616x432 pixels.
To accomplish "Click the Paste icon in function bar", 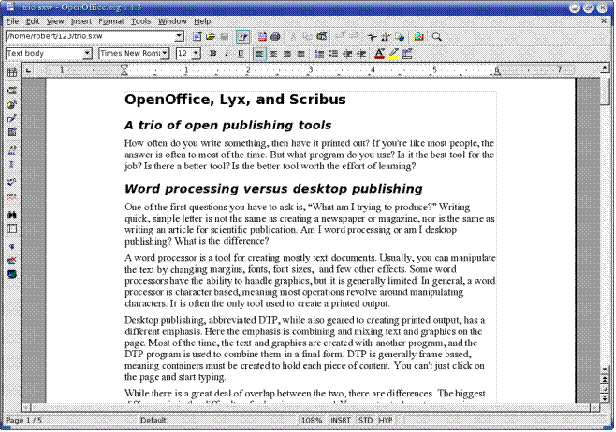I will click(322, 37).
